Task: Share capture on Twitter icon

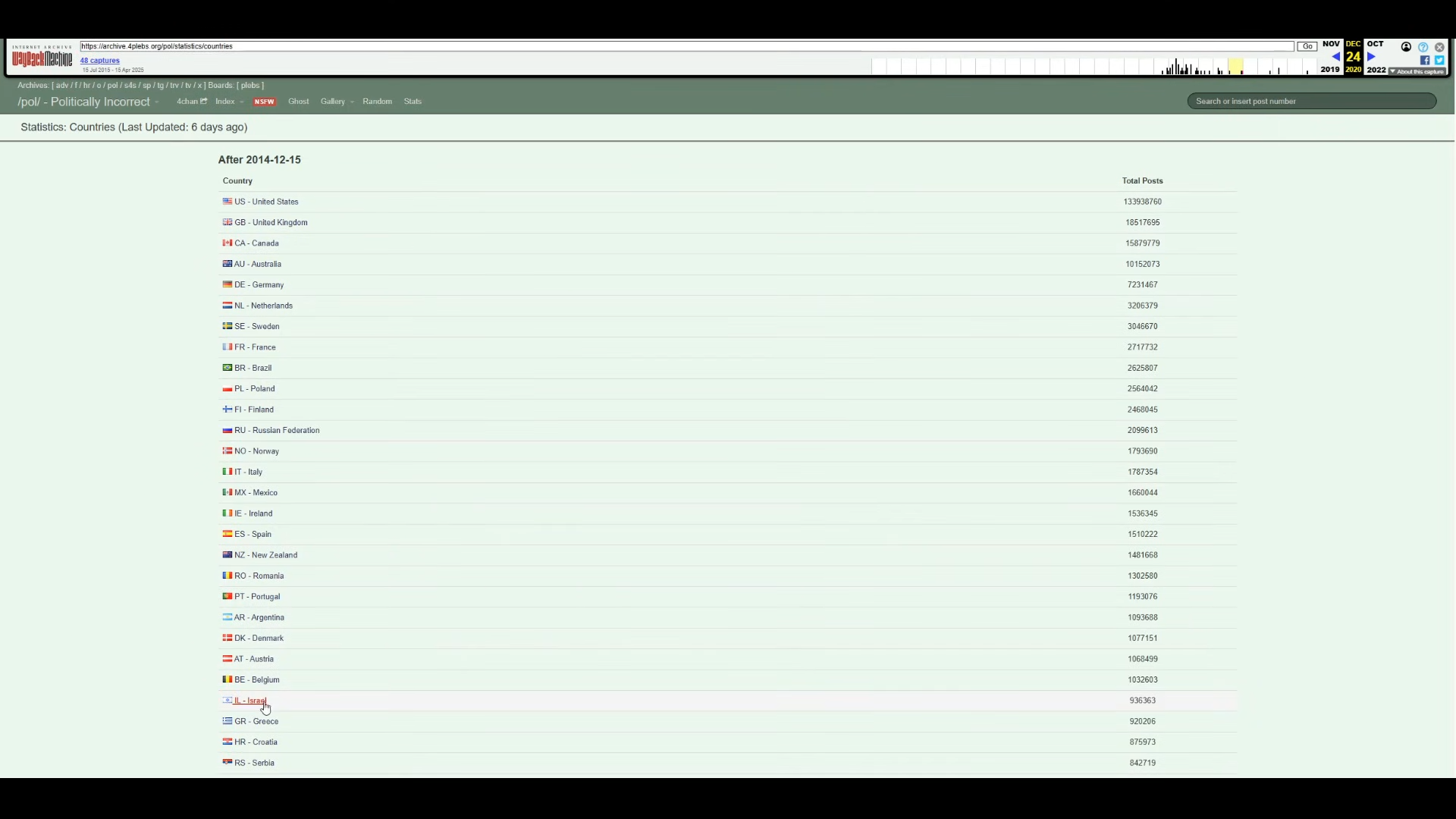Action: click(1439, 61)
